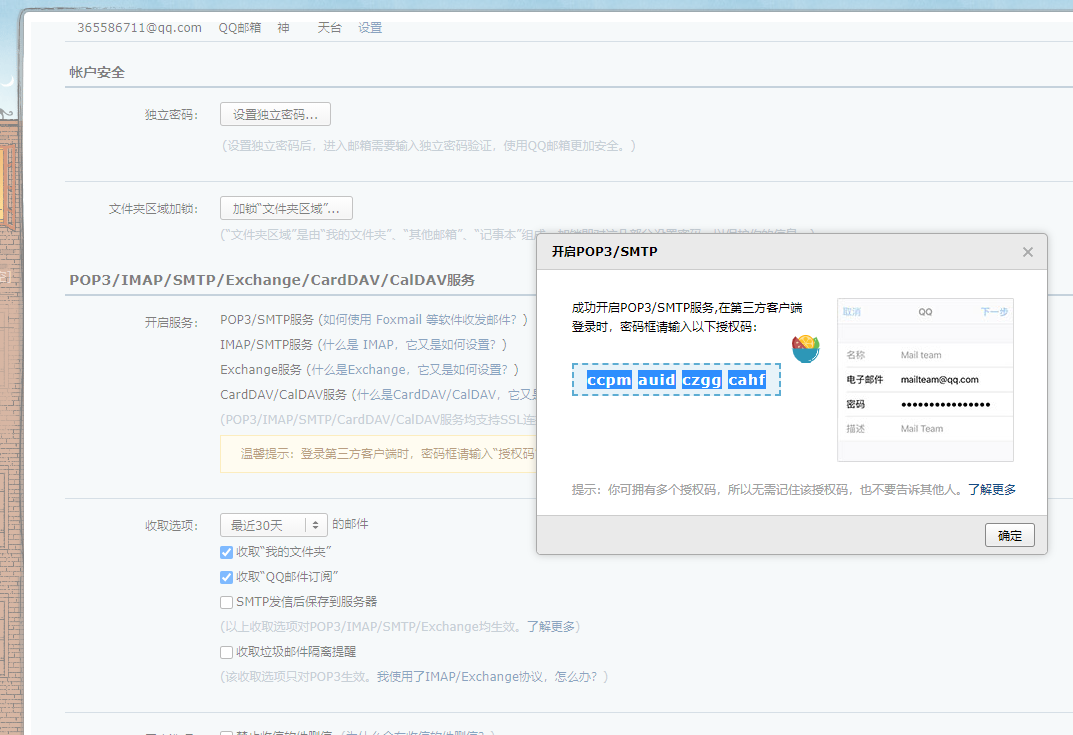Click the QQ邮箱 label at top
1073x735 pixels.
click(x=240, y=28)
